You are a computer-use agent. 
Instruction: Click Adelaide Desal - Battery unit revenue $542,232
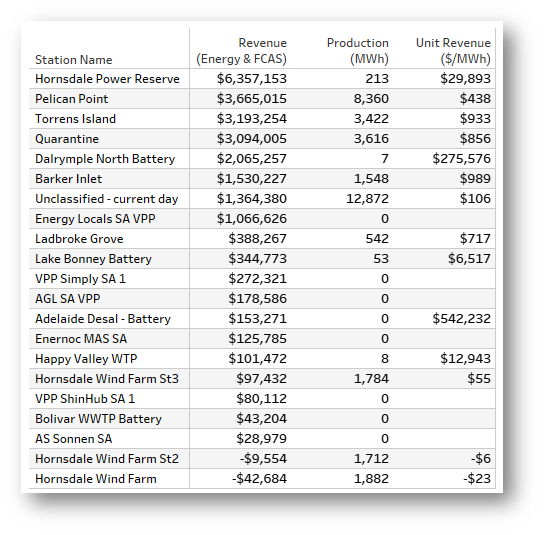462,319
